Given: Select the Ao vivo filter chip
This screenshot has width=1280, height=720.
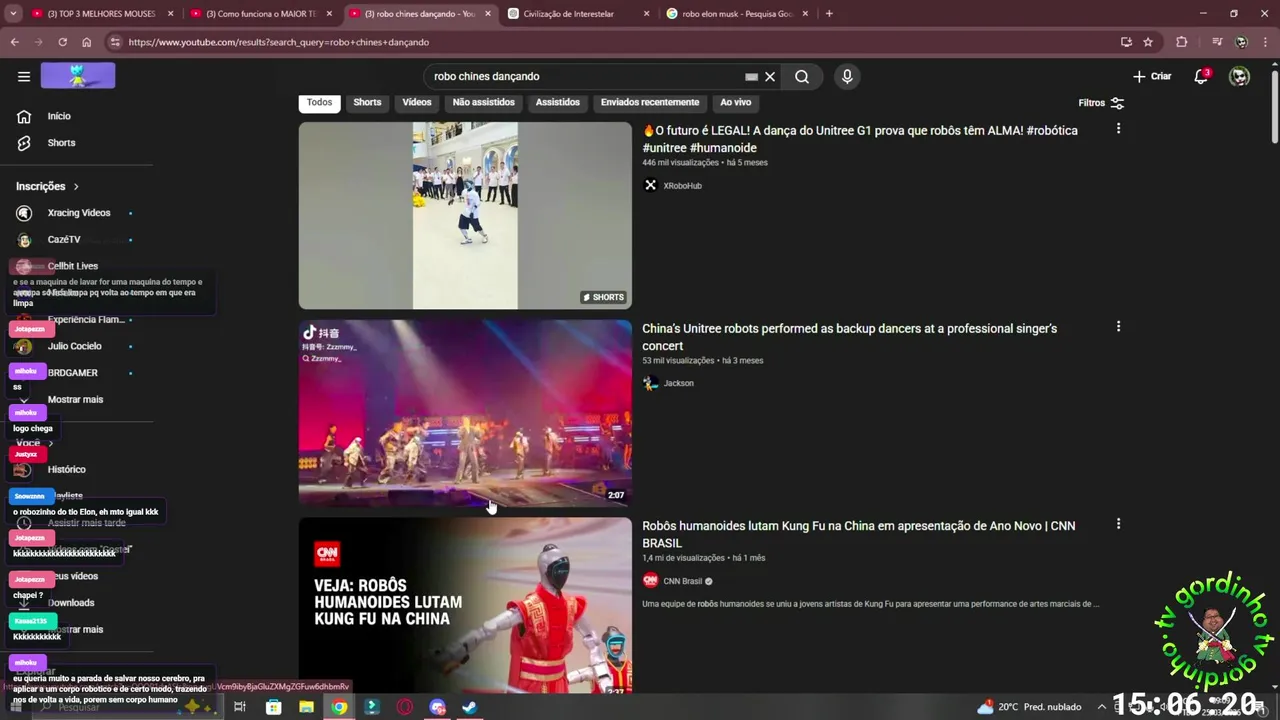Looking at the screenshot, I should (x=736, y=102).
